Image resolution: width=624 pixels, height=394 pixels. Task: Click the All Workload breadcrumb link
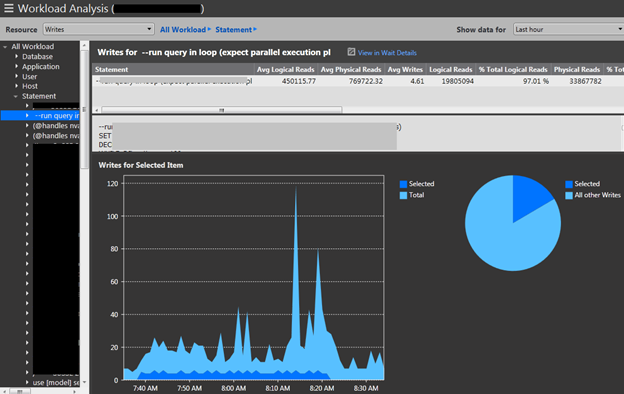coord(183,29)
